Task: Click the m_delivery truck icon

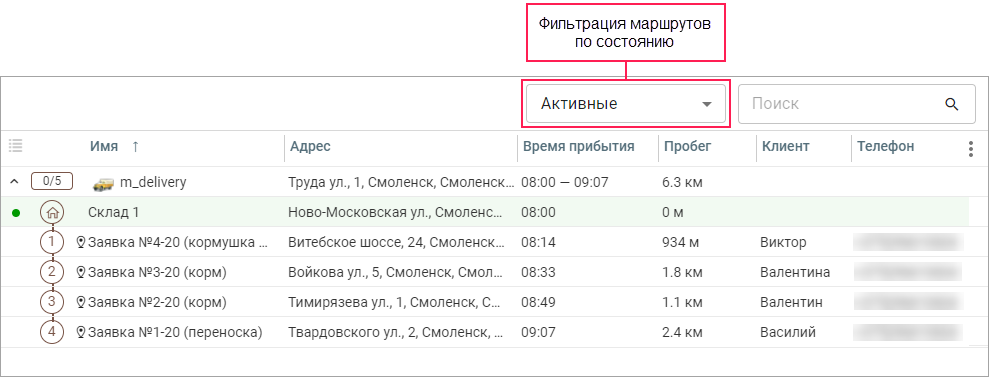Action: point(104,183)
